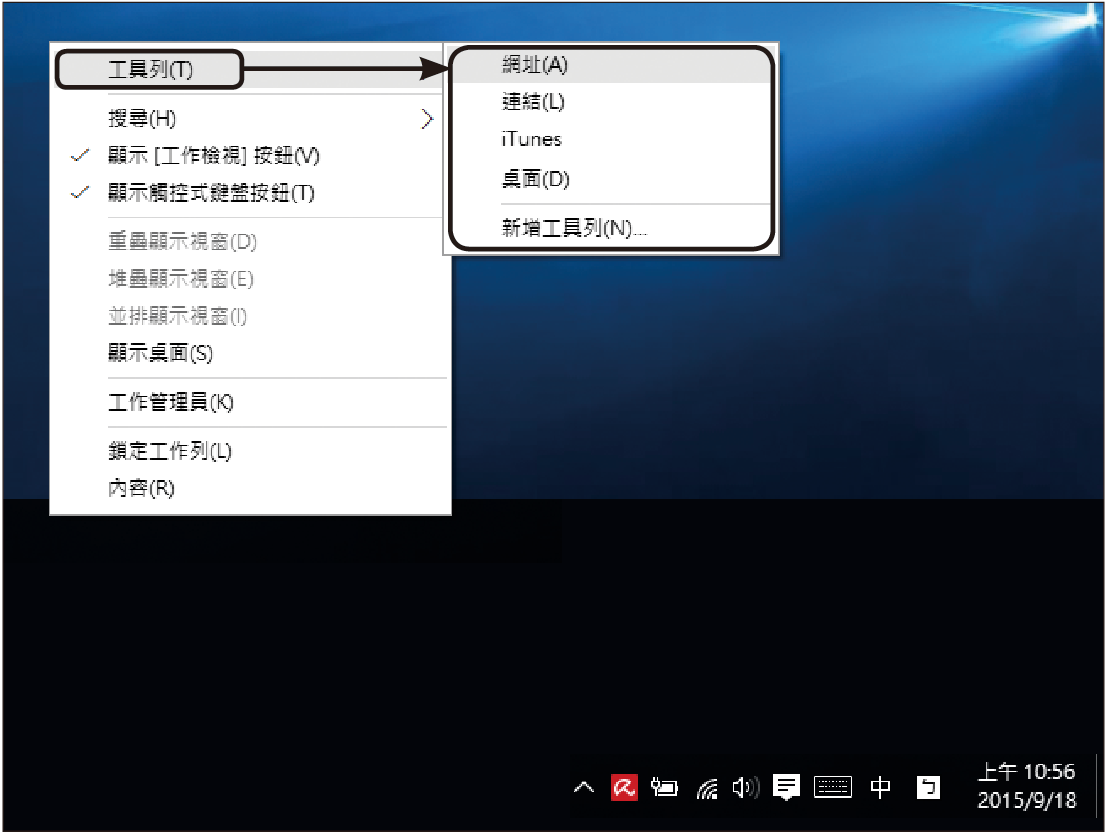Enable the 連結(L) toolbar
The image size is (1108, 835).
(611, 102)
